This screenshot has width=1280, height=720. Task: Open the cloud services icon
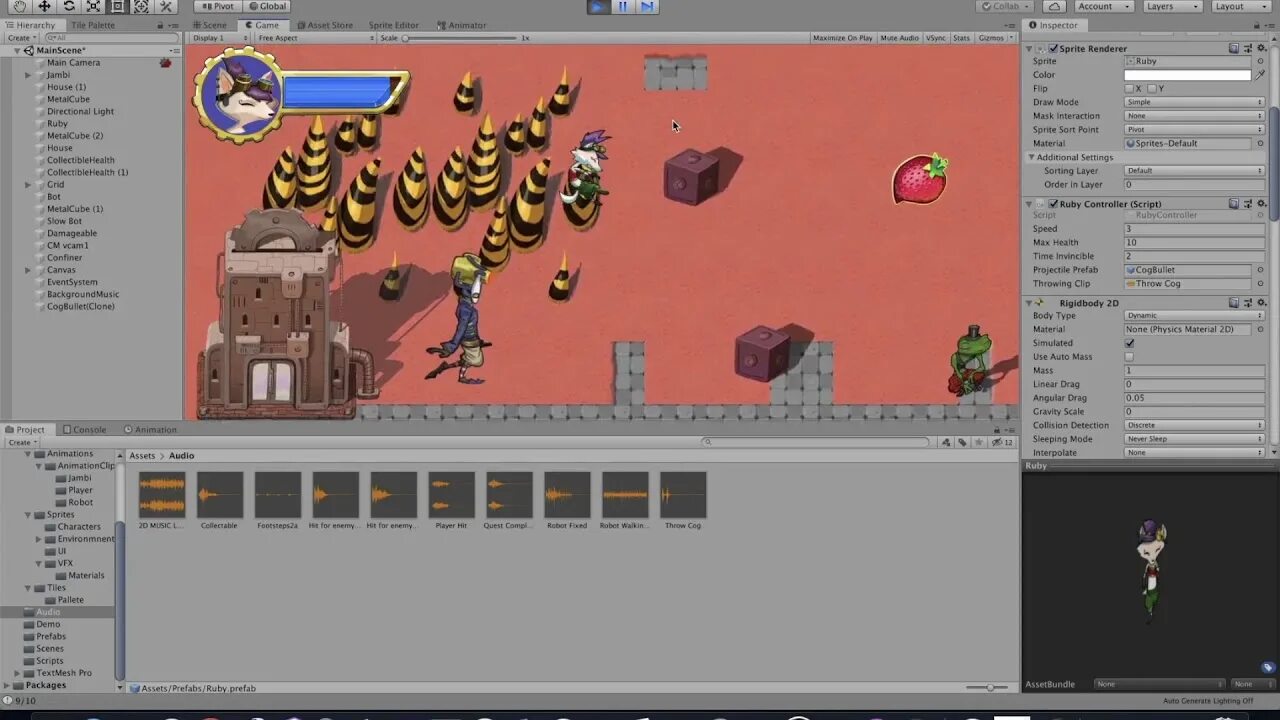pyautogui.click(x=1054, y=6)
